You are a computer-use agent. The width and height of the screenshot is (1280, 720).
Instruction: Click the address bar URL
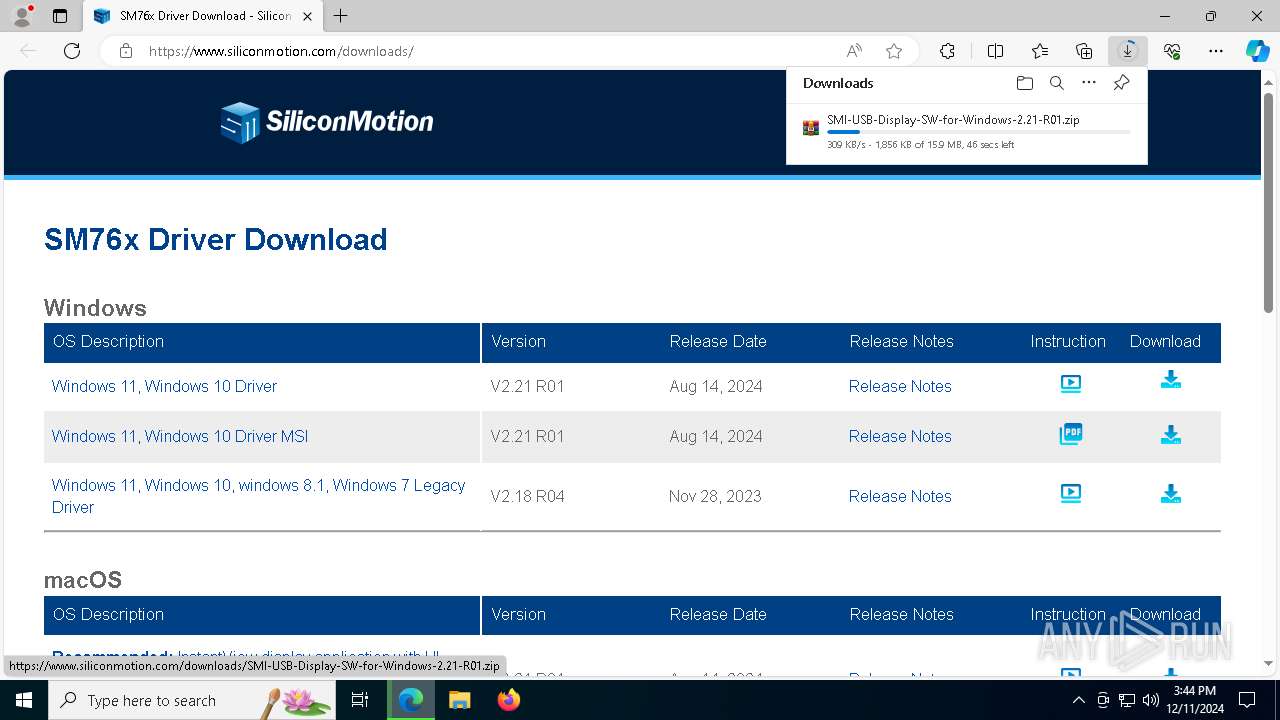[281, 51]
